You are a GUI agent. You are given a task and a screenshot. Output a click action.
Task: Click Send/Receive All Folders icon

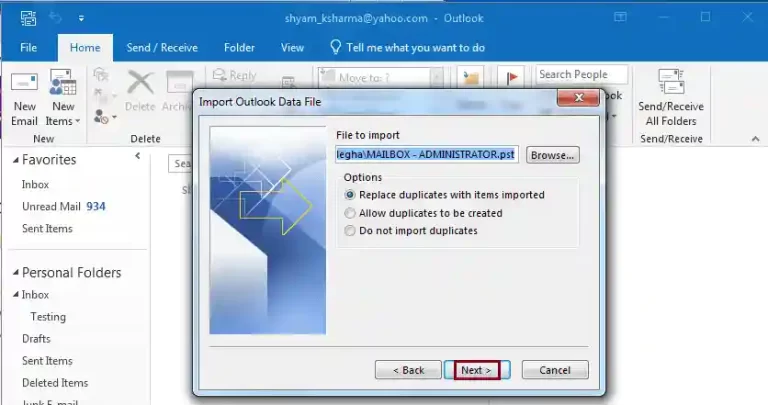pos(671,81)
